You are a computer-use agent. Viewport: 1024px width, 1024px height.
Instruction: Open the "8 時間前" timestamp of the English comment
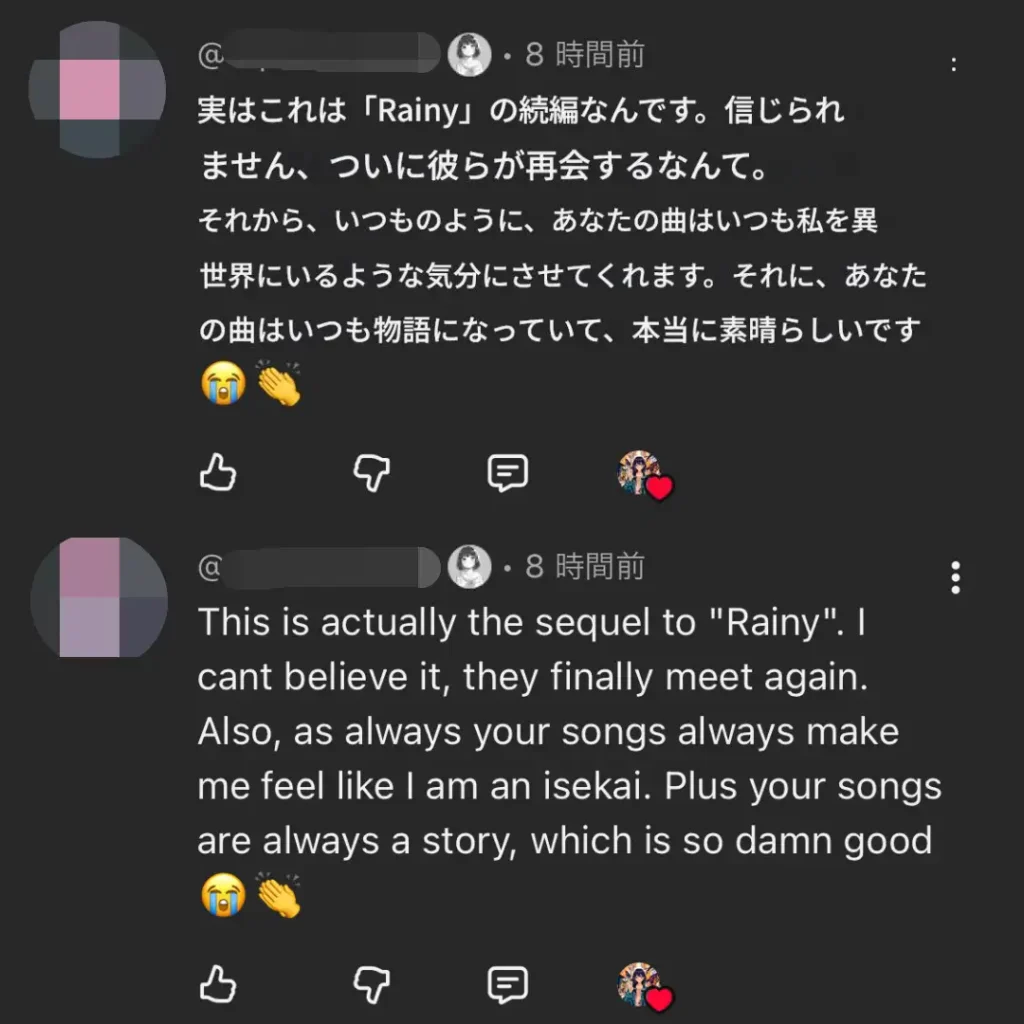pyautogui.click(x=585, y=567)
